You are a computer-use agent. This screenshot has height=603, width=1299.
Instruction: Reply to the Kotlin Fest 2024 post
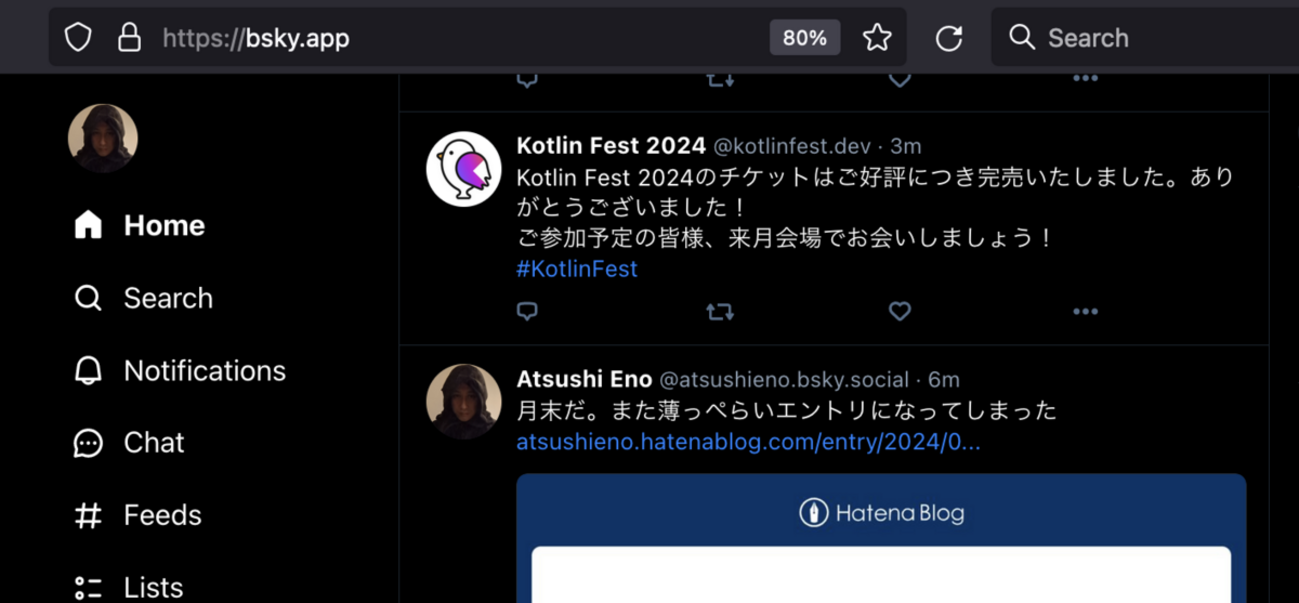click(x=527, y=311)
